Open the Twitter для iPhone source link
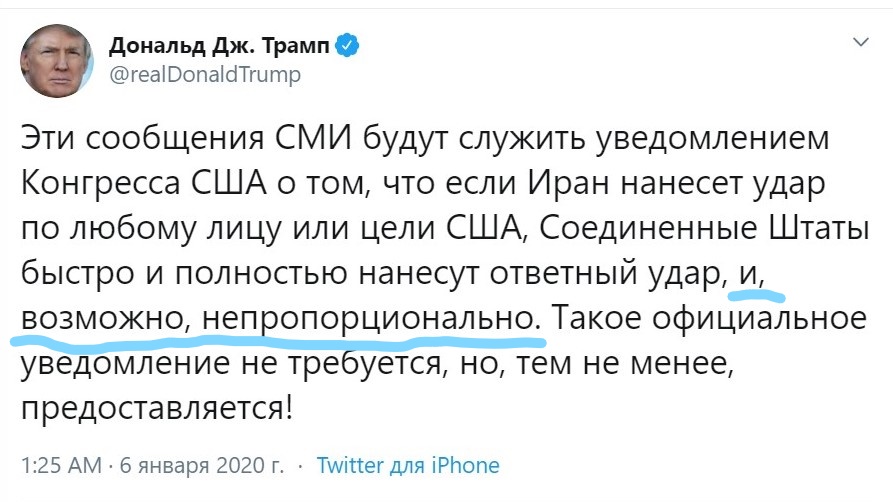This screenshot has width=893, height=502. 407,465
